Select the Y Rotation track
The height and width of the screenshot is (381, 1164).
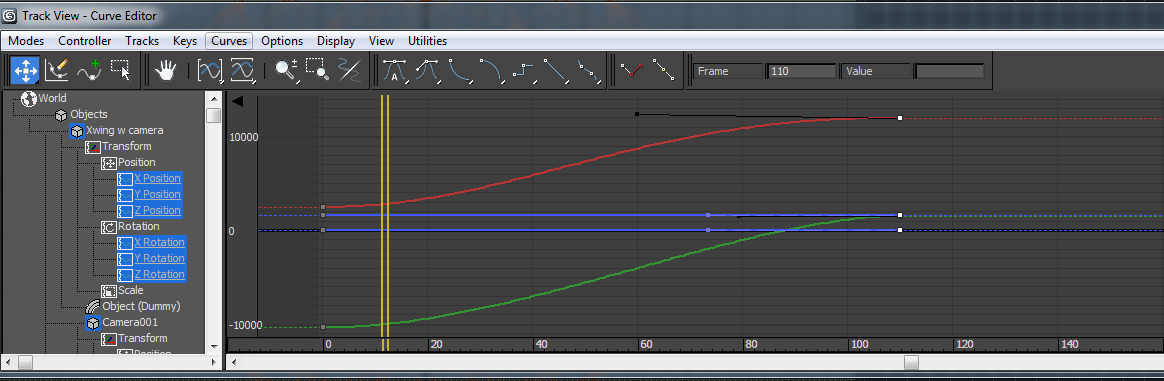(159, 258)
